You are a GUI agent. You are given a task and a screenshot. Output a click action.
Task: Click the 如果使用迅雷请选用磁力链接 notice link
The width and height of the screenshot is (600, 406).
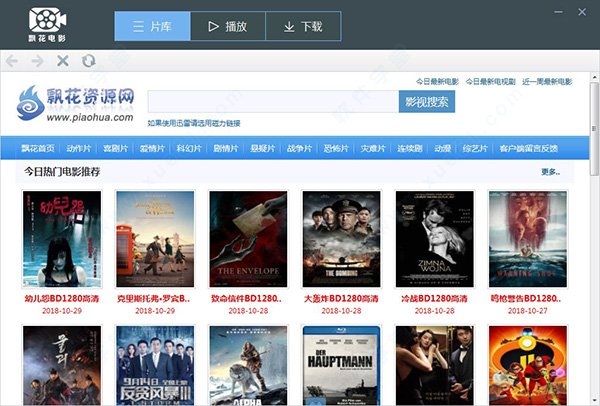[194, 123]
